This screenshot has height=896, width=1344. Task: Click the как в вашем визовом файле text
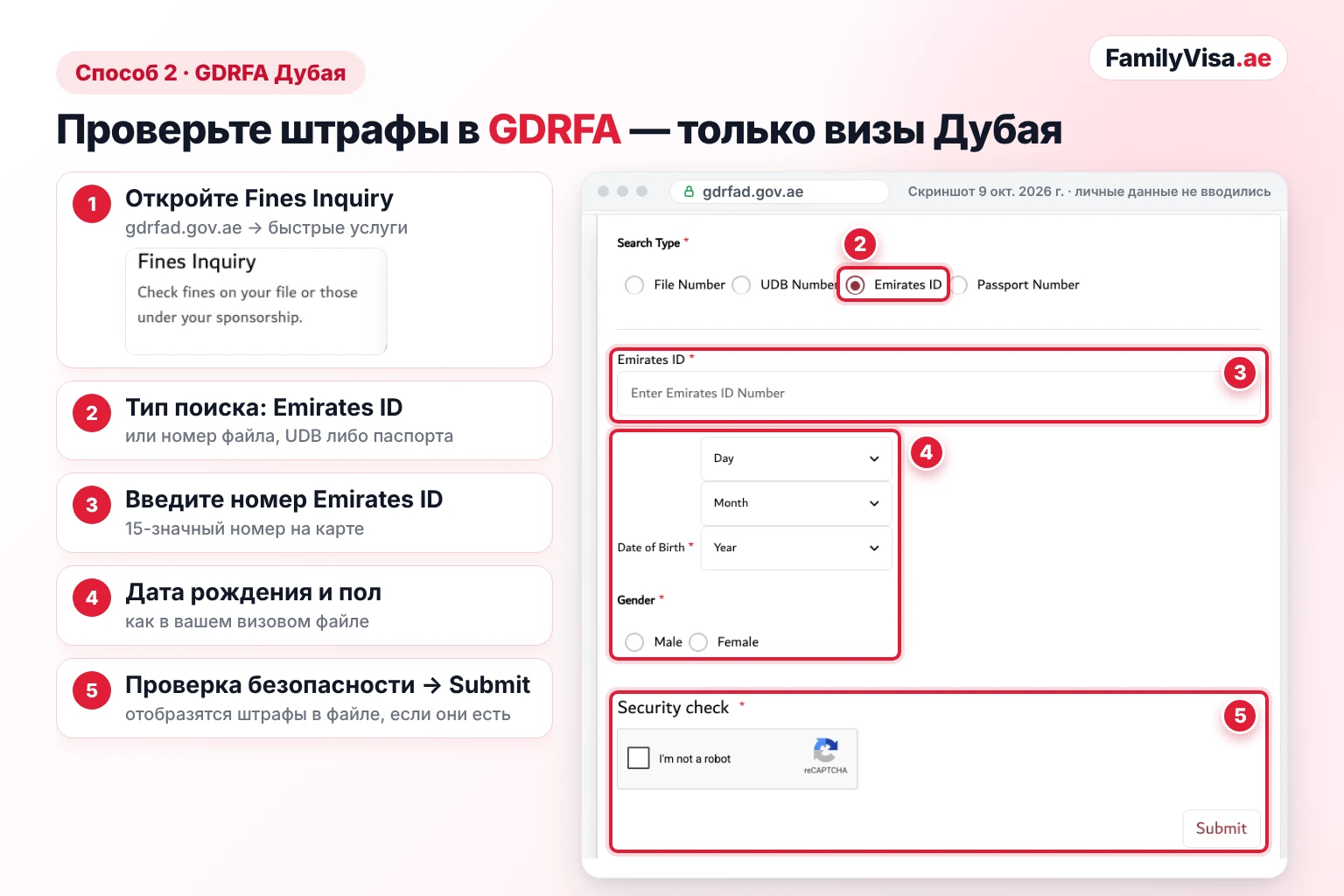[x=247, y=622]
